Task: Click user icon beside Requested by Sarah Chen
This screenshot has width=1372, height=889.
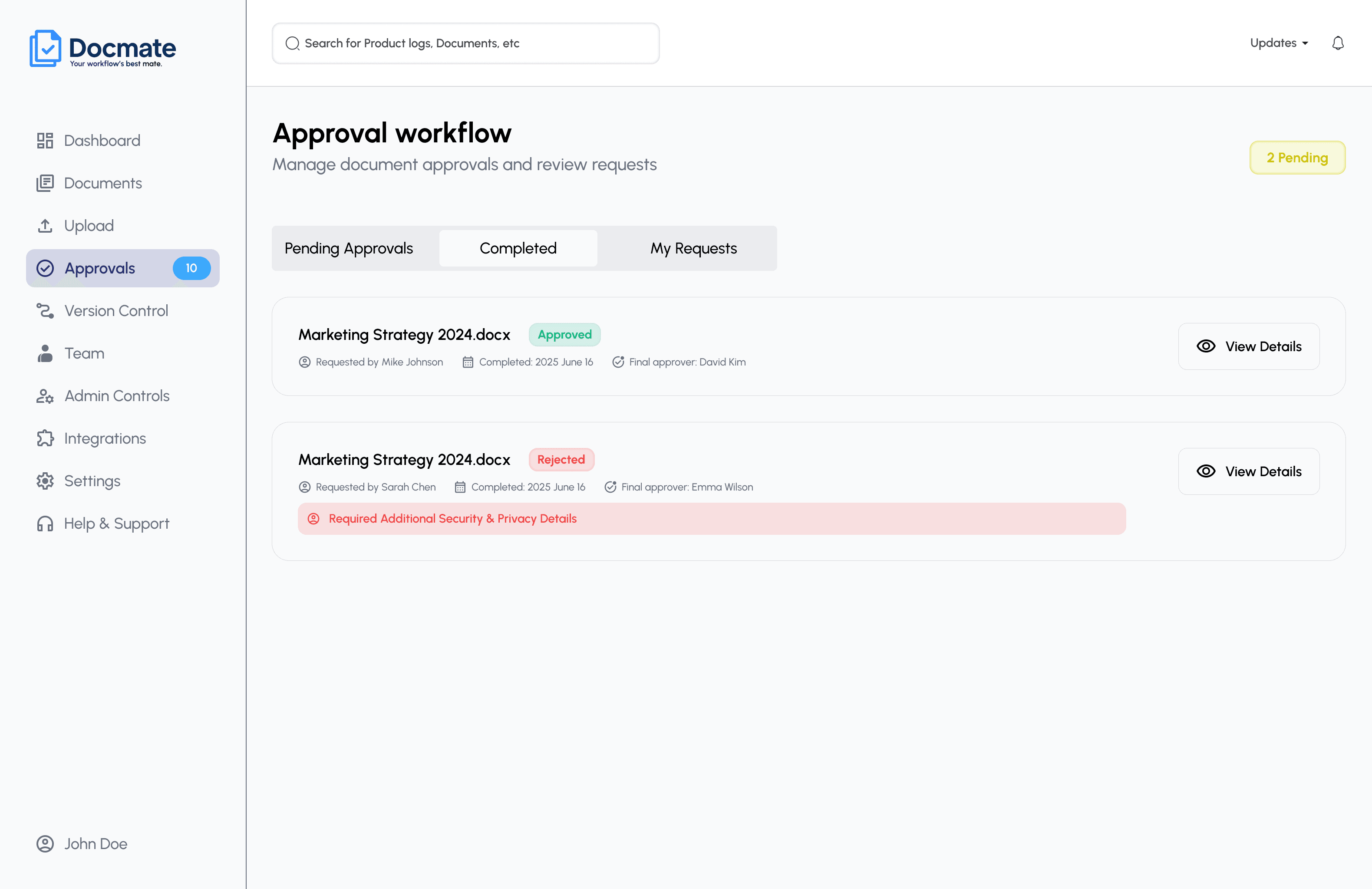Action: [304, 487]
